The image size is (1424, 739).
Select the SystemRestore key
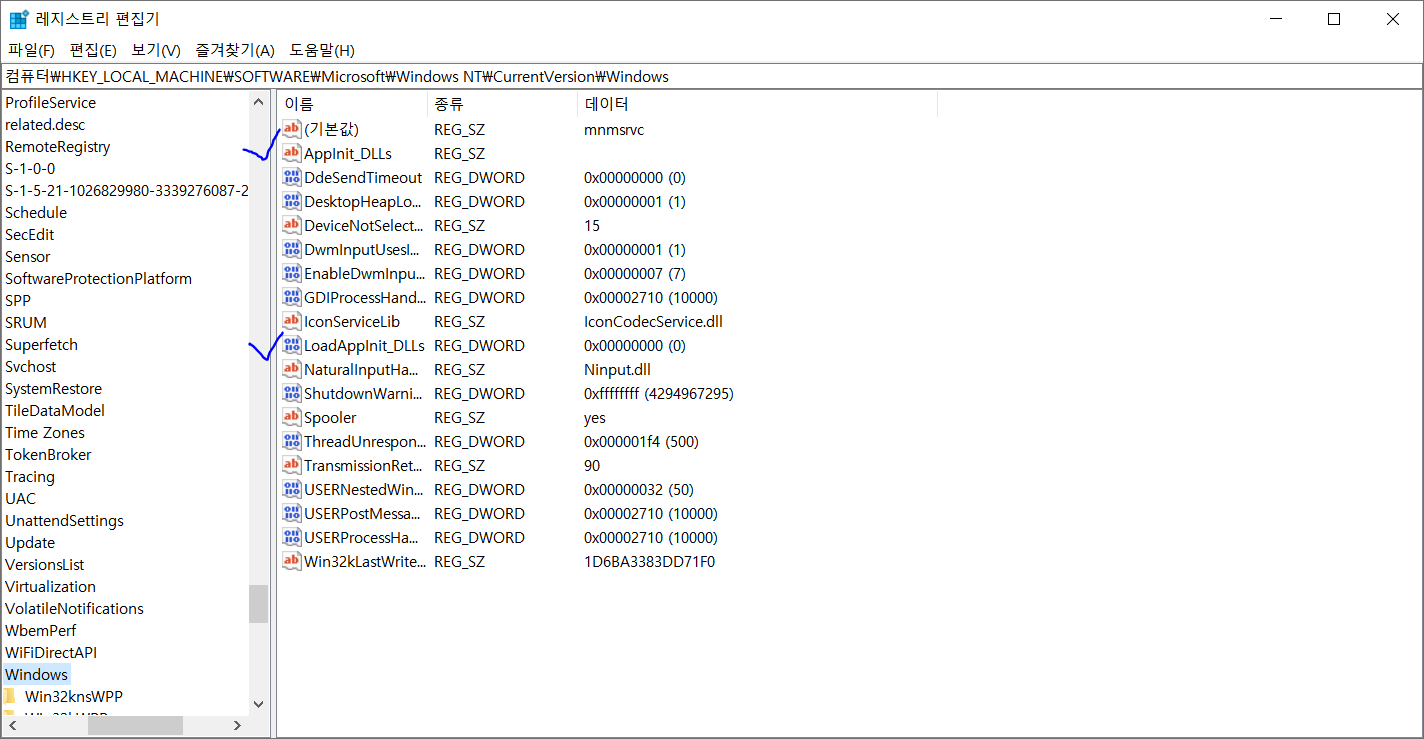click(x=53, y=388)
